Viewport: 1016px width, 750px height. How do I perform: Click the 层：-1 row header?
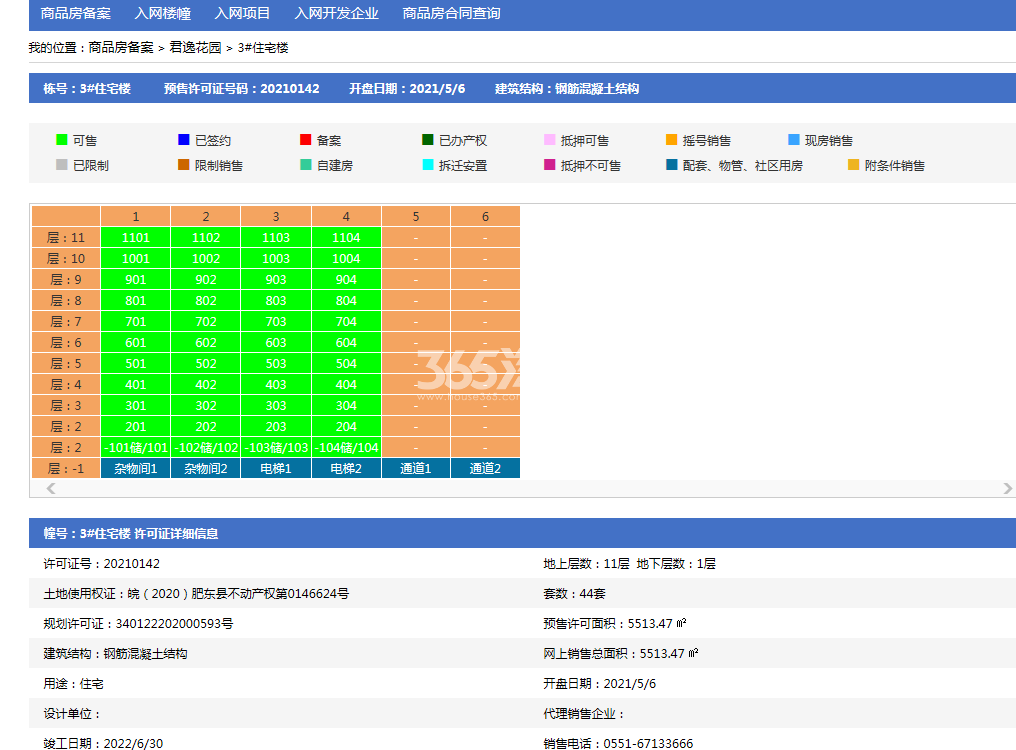coord(66,468)
